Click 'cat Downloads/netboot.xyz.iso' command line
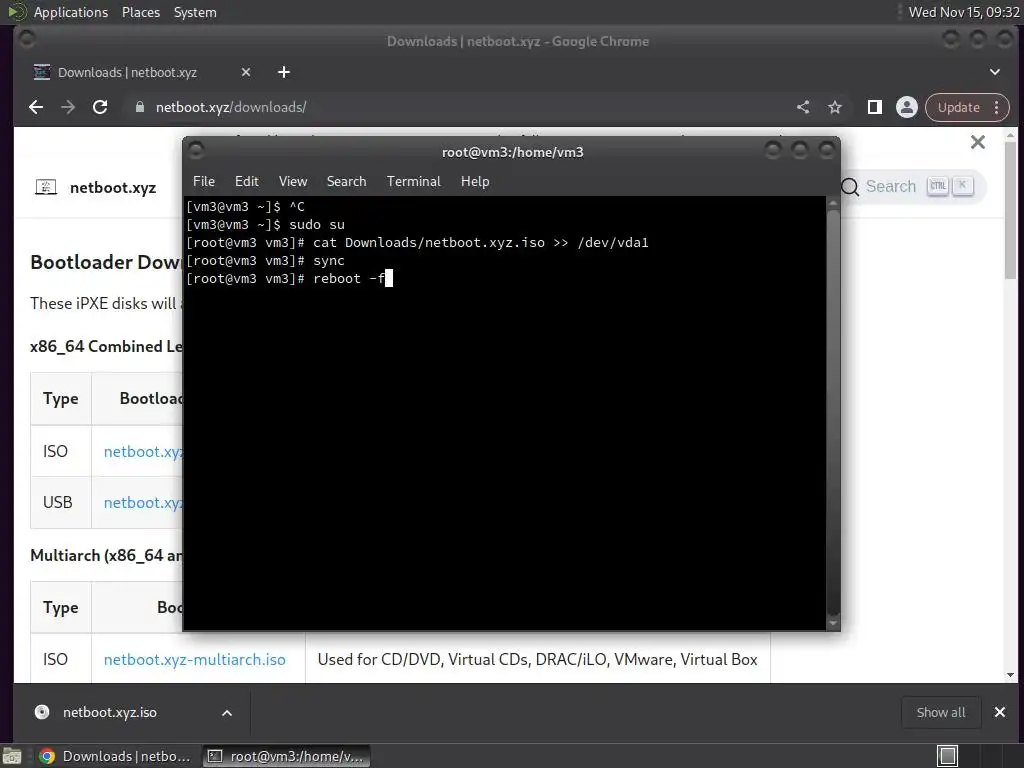Image resolution: width=1024 pixels, height=768 pixels. tap(417, 243)
